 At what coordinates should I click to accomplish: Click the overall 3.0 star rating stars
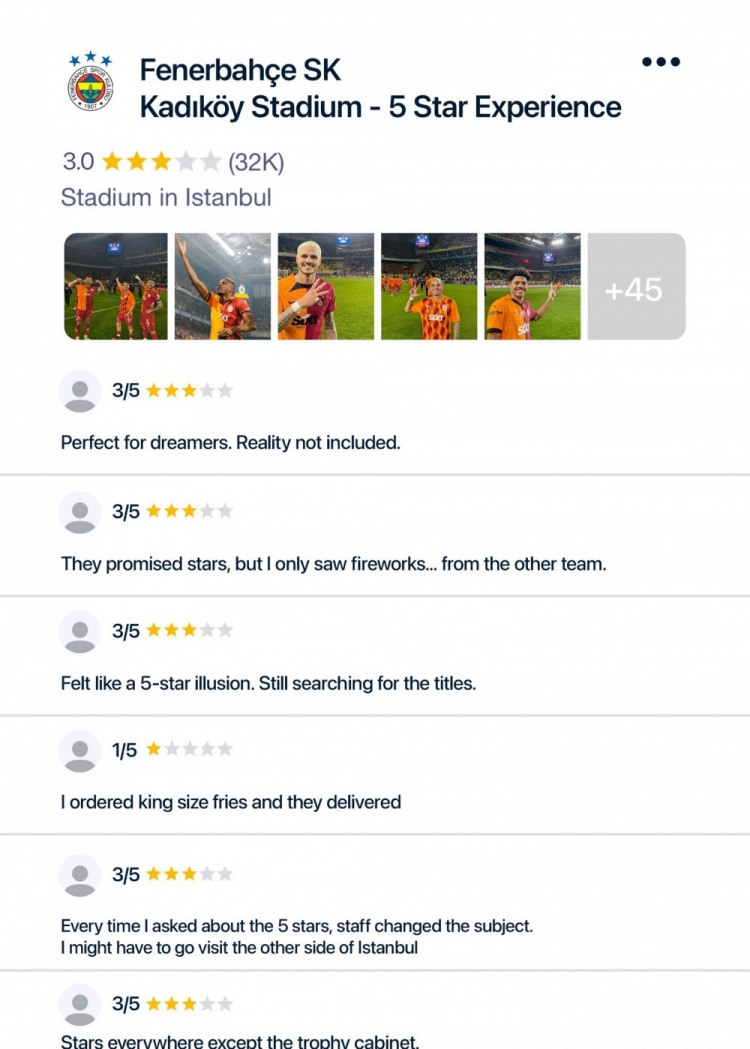click(161, 161)
